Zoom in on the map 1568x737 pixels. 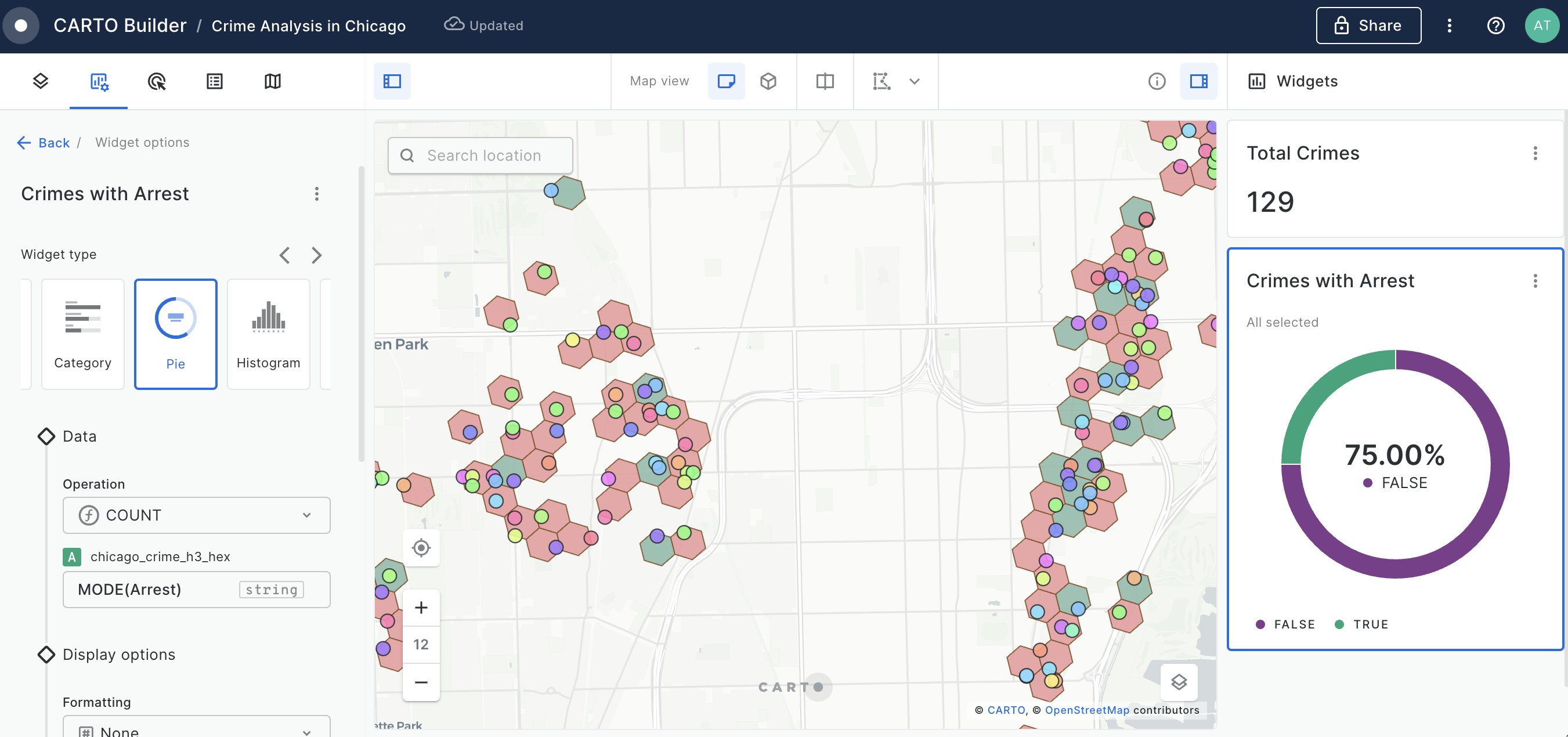click(421, 608)
